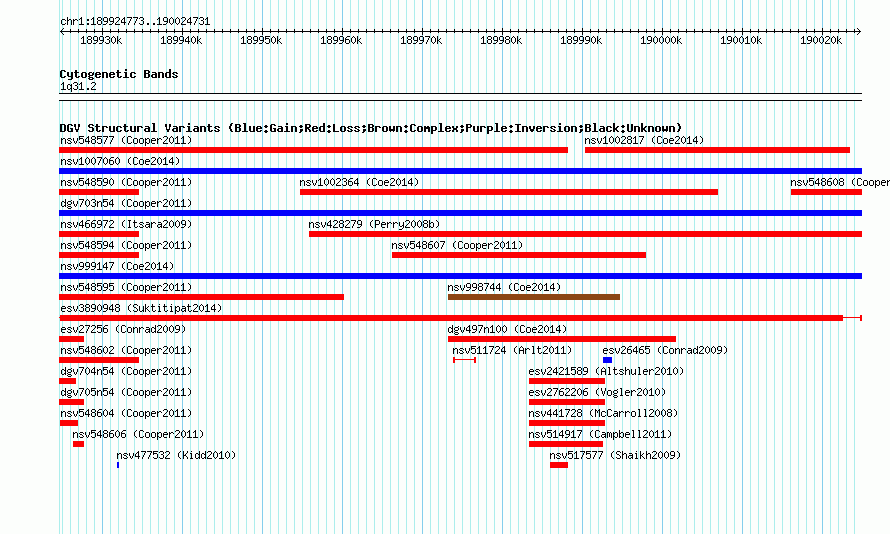Click the blue bar for nsv999147

[460, 276]
